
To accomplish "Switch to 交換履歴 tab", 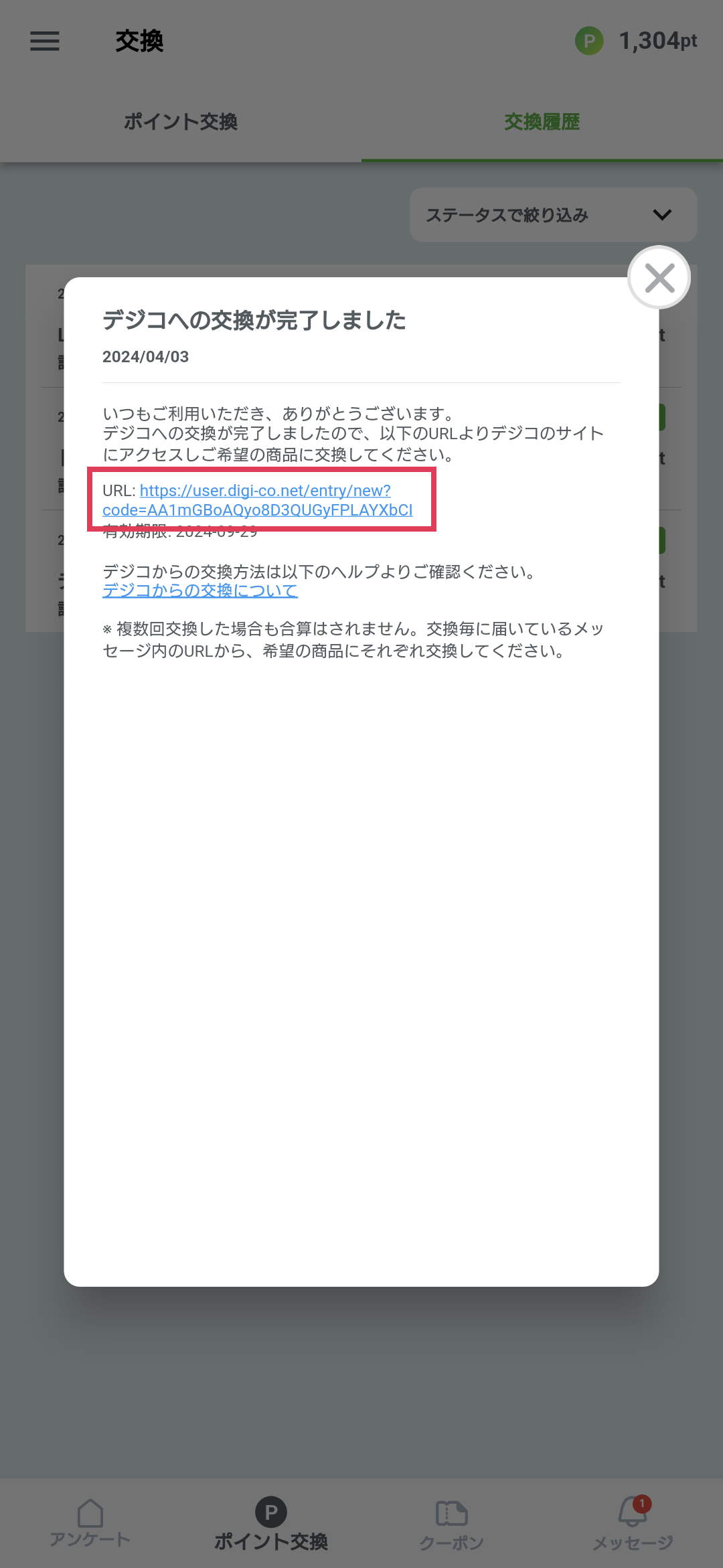I will tap(542, 122).
